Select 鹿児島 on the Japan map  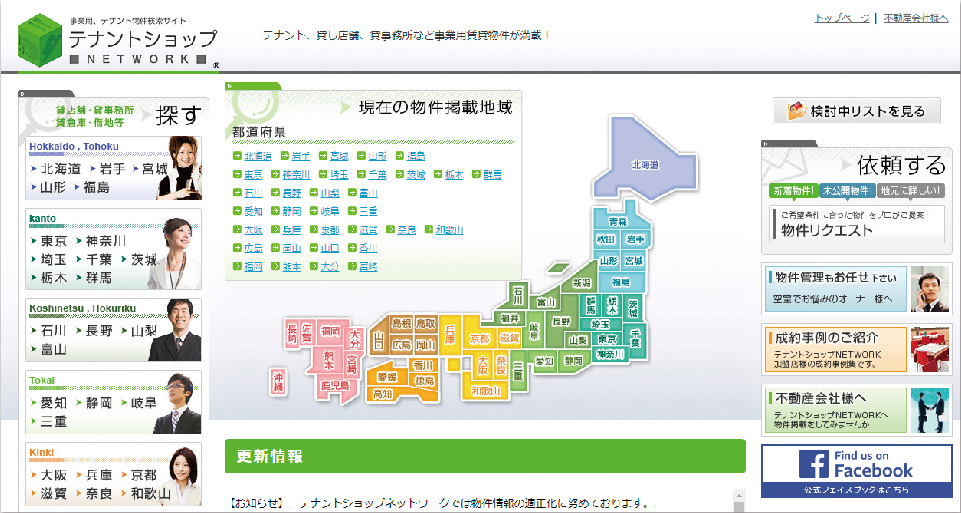pos(335,386)
